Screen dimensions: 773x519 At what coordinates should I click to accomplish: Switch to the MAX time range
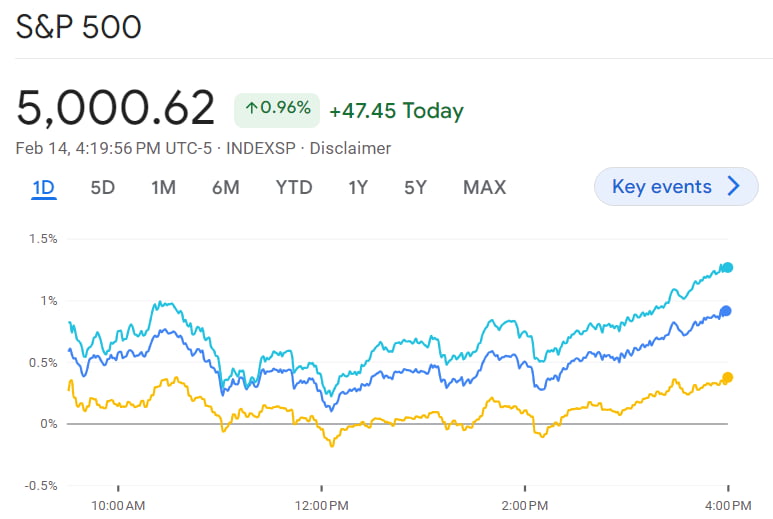[x=484, y=188]
